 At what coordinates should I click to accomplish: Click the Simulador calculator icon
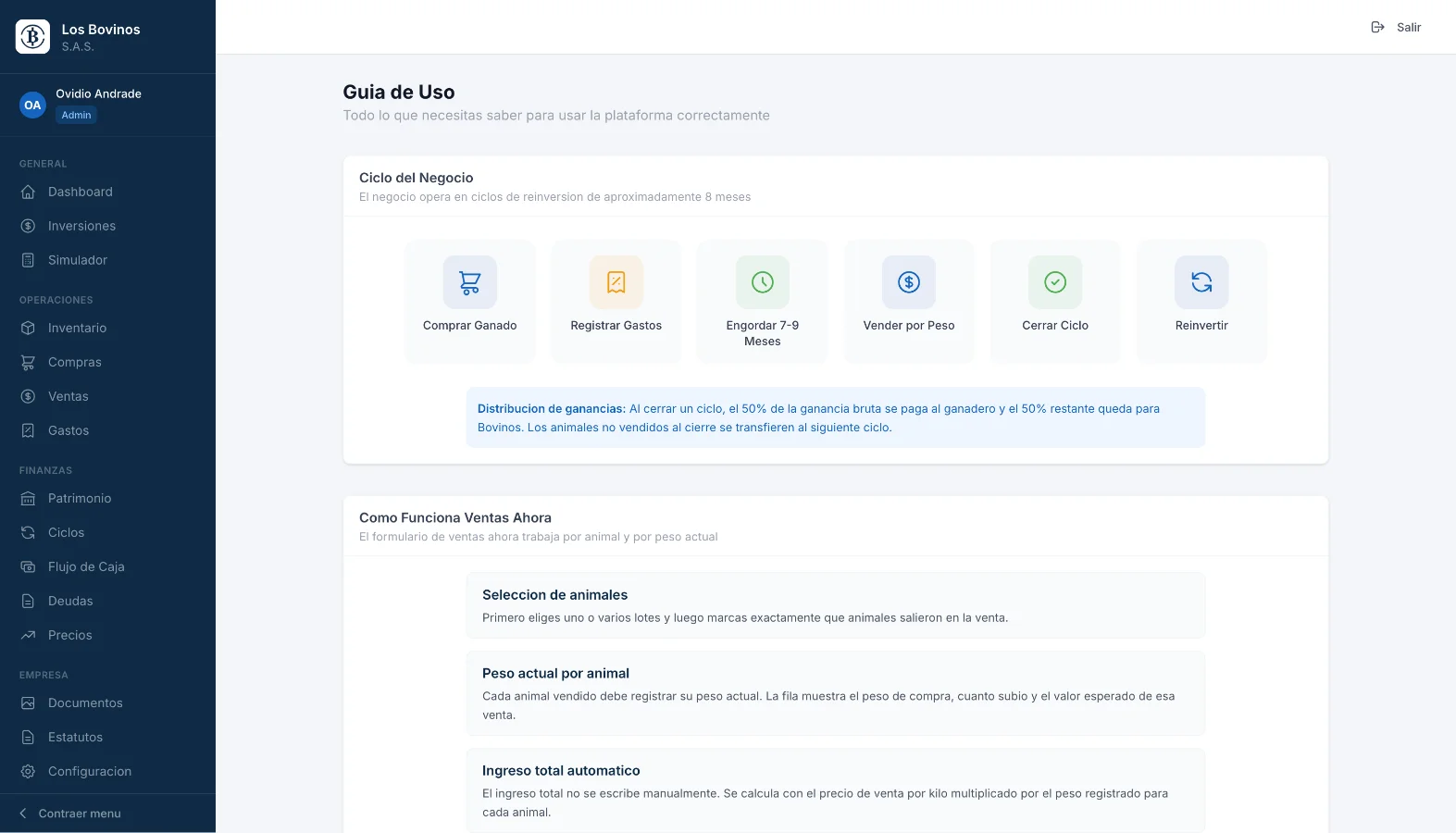(x=28, y=260)
